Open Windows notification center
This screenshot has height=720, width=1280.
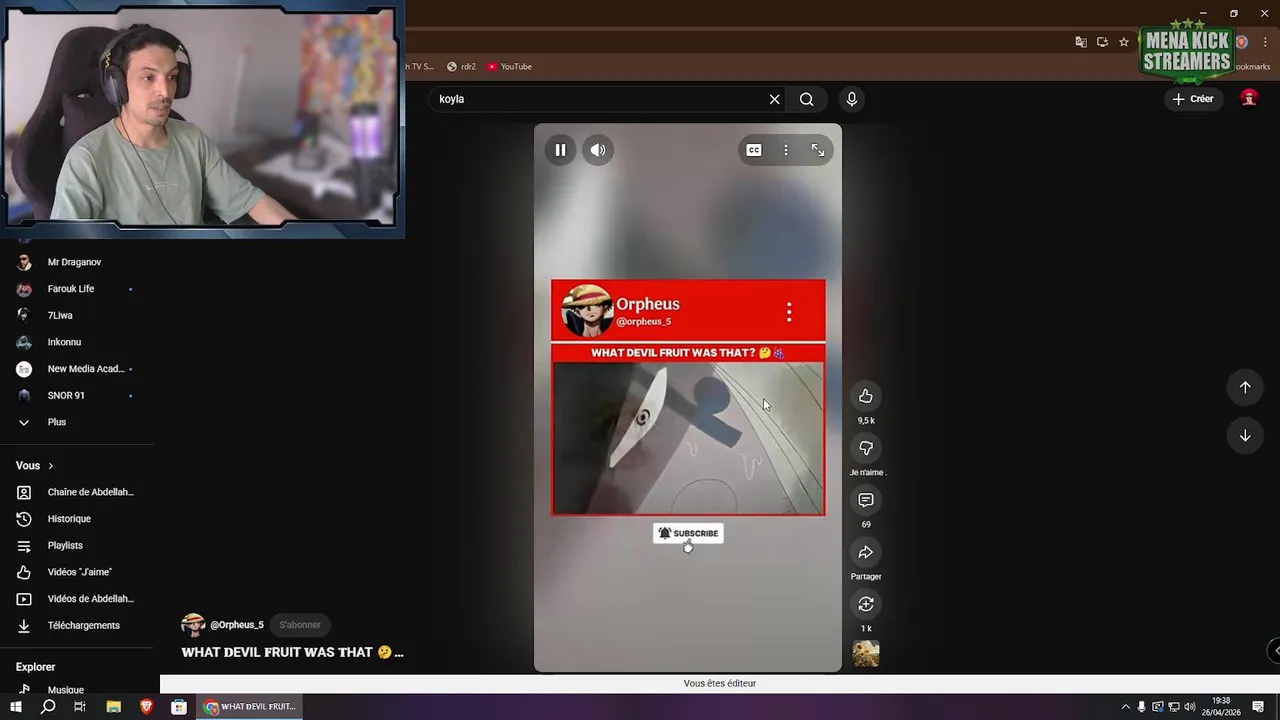[1258, 707]
